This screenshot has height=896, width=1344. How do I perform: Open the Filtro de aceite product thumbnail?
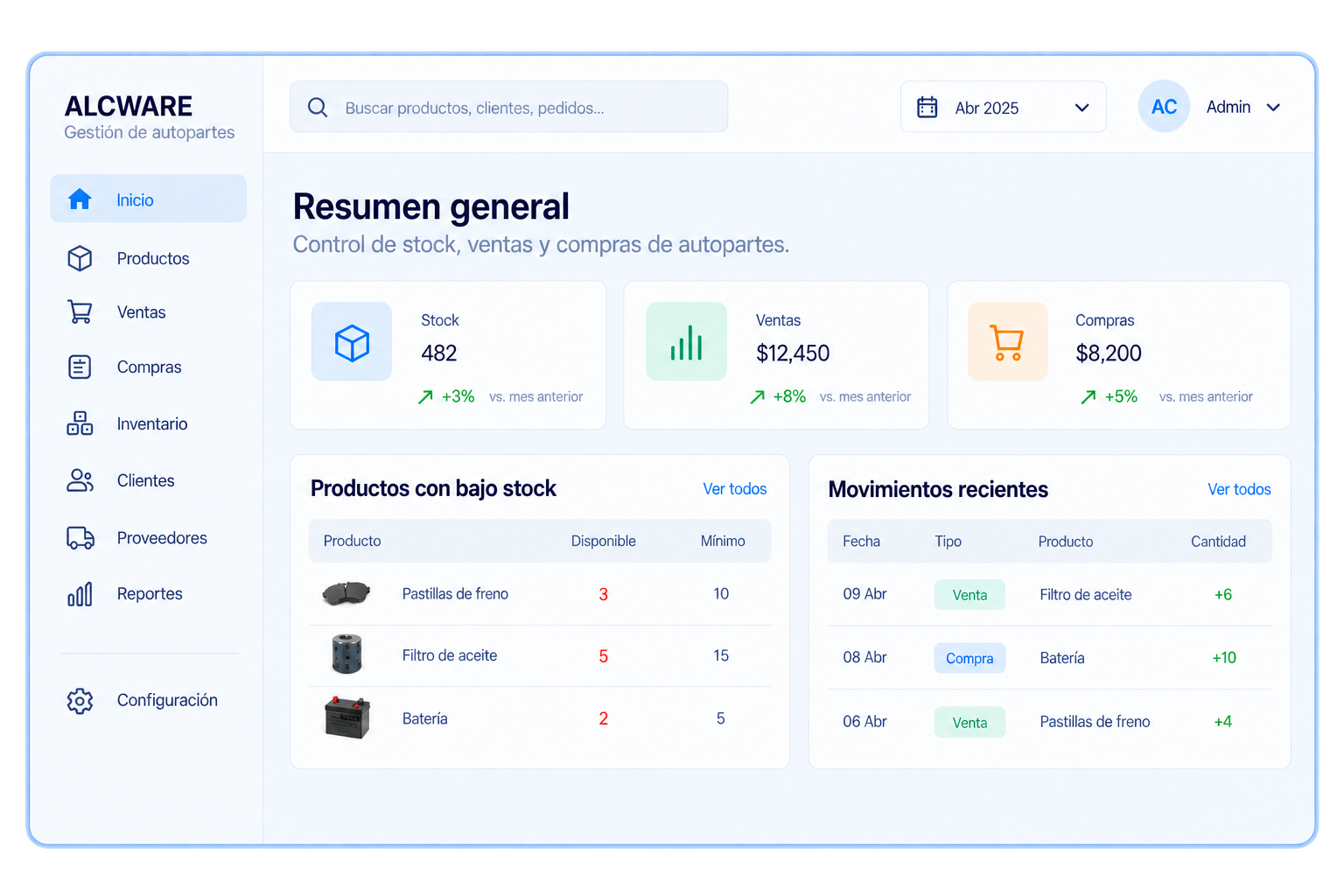(346, 654)
